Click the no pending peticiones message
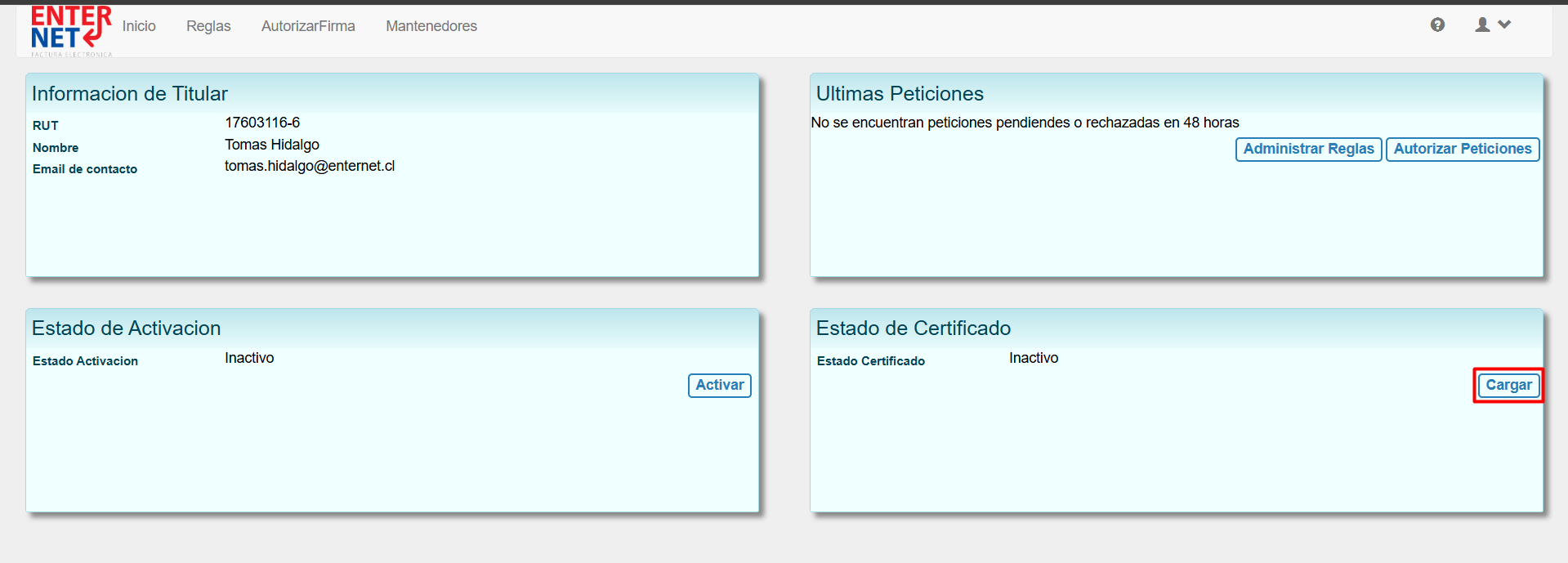The width and height of the screenshot is (1568, 563). tap(1025, 123)
